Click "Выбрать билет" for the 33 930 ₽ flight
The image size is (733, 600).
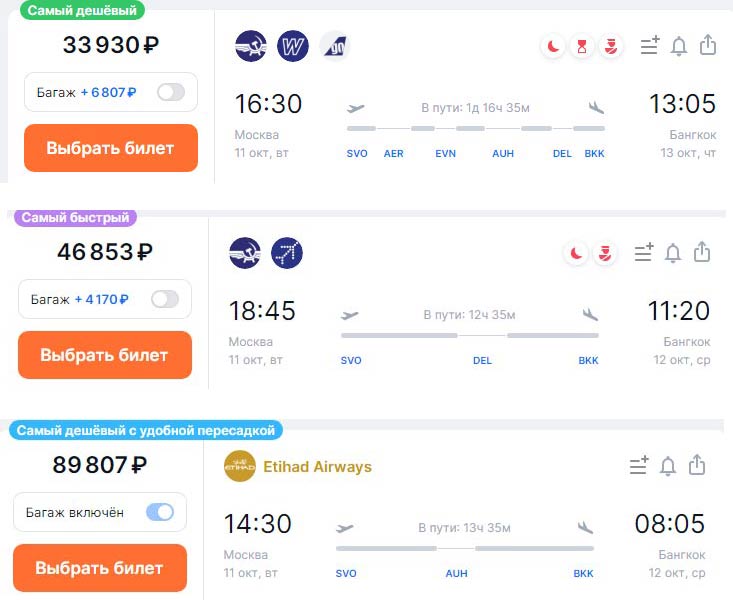[110, 148]
